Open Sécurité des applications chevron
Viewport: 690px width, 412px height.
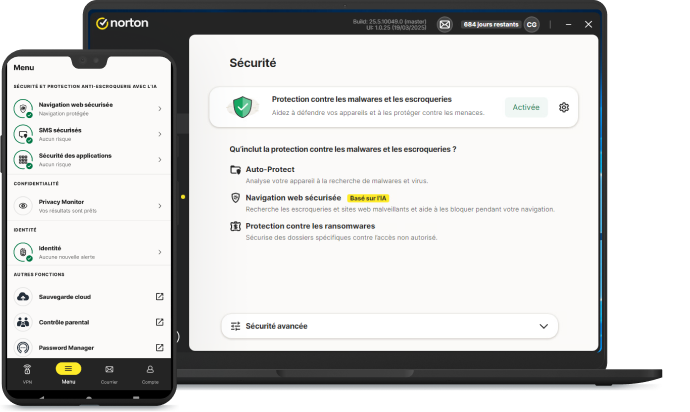click(160, 158)
